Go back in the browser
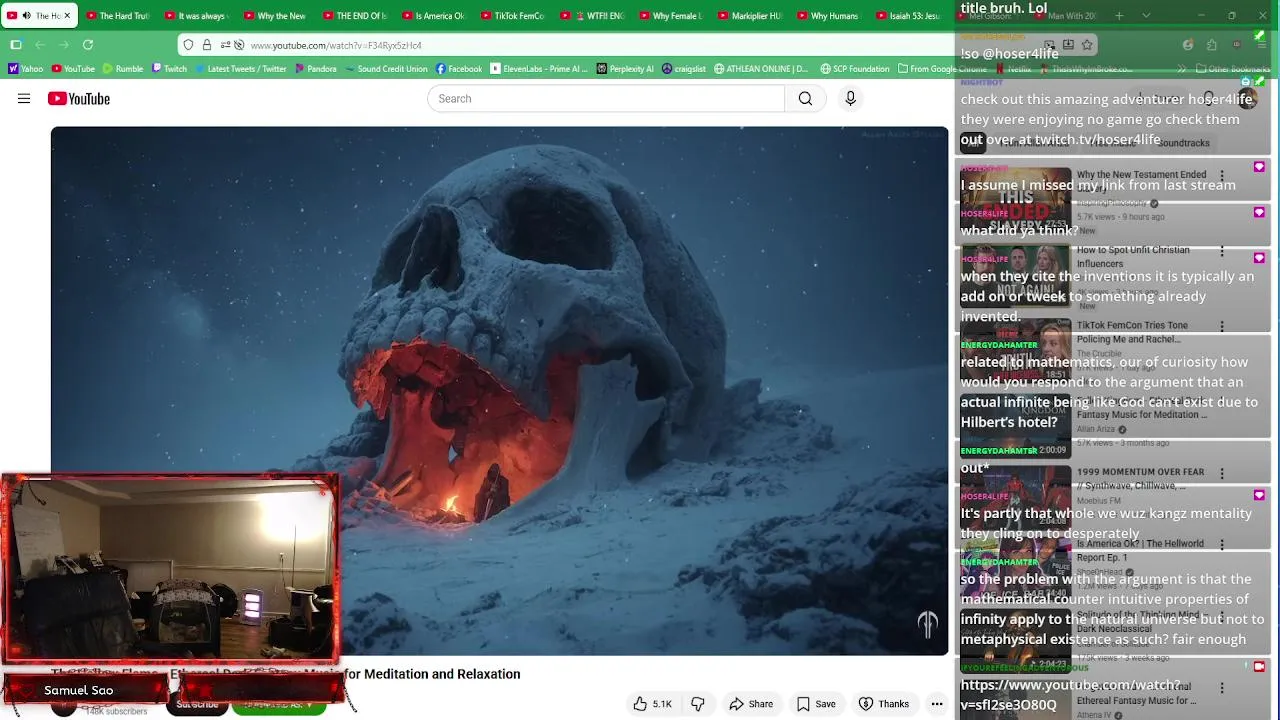Image resolution: width=1280 pixels, height=720 pixels. [x=40, y=45]
